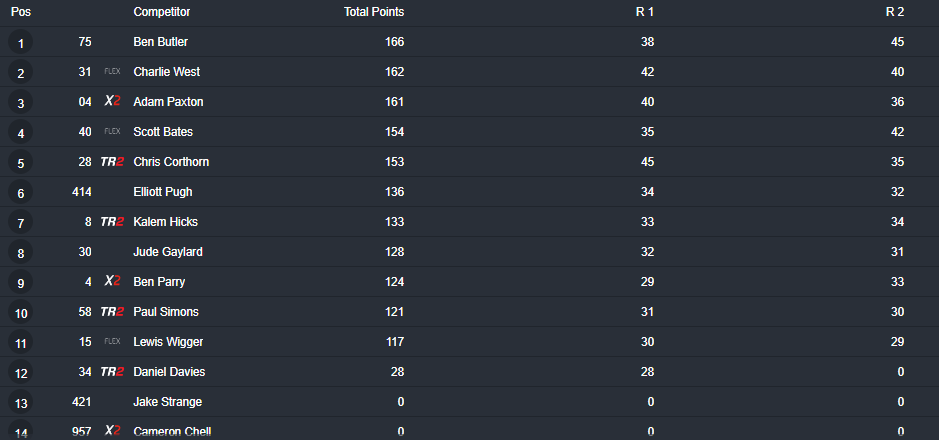This screenshot has width=939, height=440.
Task: Click the TR2 logo beside Daniel Davies
Action: click(112, 372)
